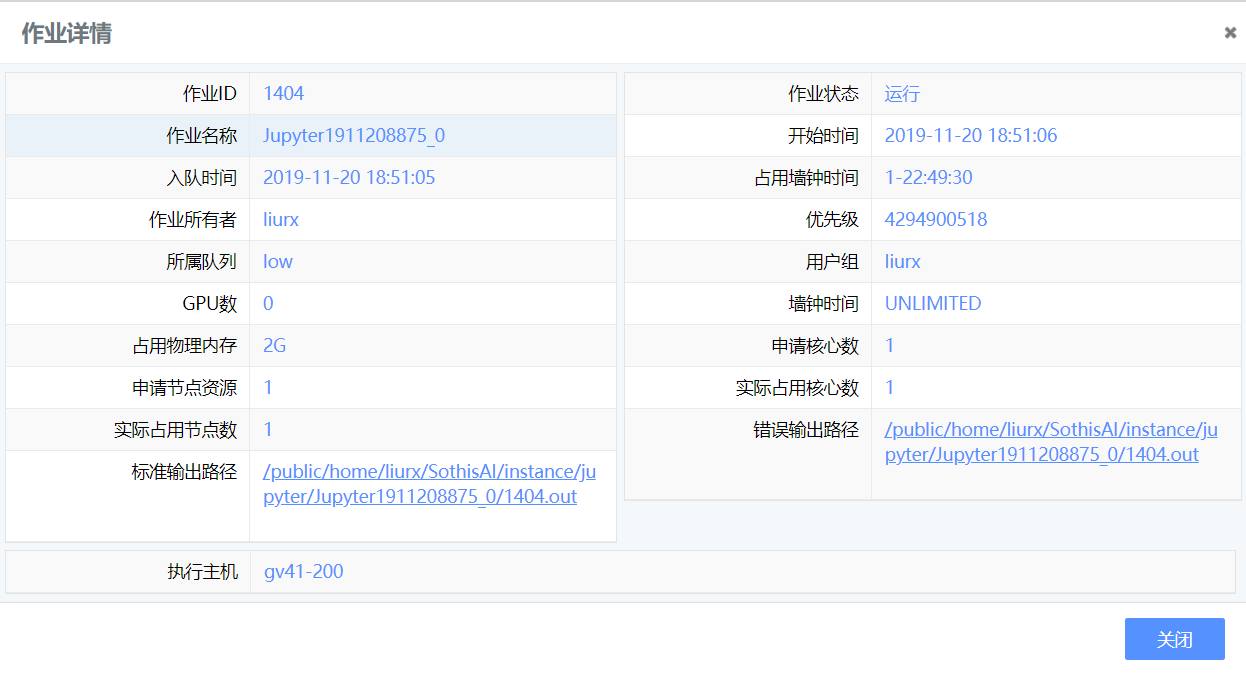1246x676 pixels.
Task: Click the priority value 4294900518
Action: coord(936,220)
